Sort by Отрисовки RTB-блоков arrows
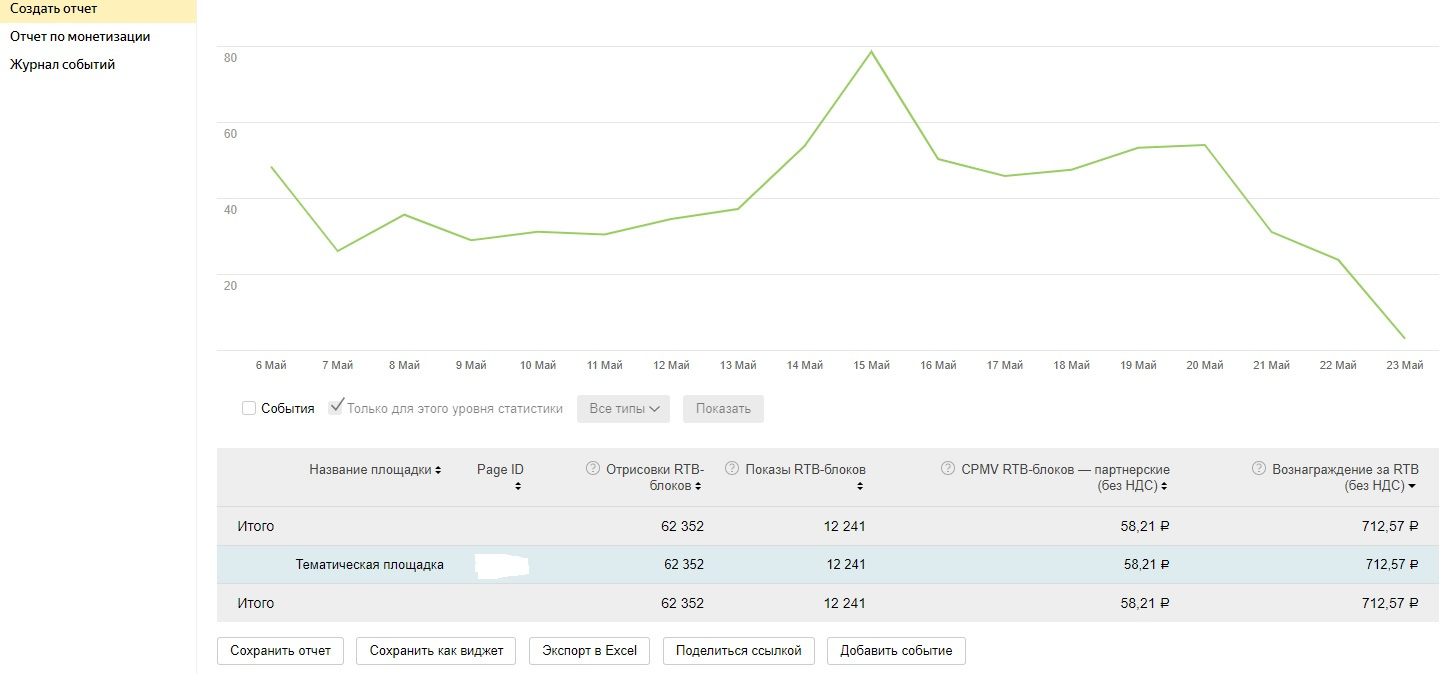The width and height of the screenshot is (1453, 674). [698, 487]
